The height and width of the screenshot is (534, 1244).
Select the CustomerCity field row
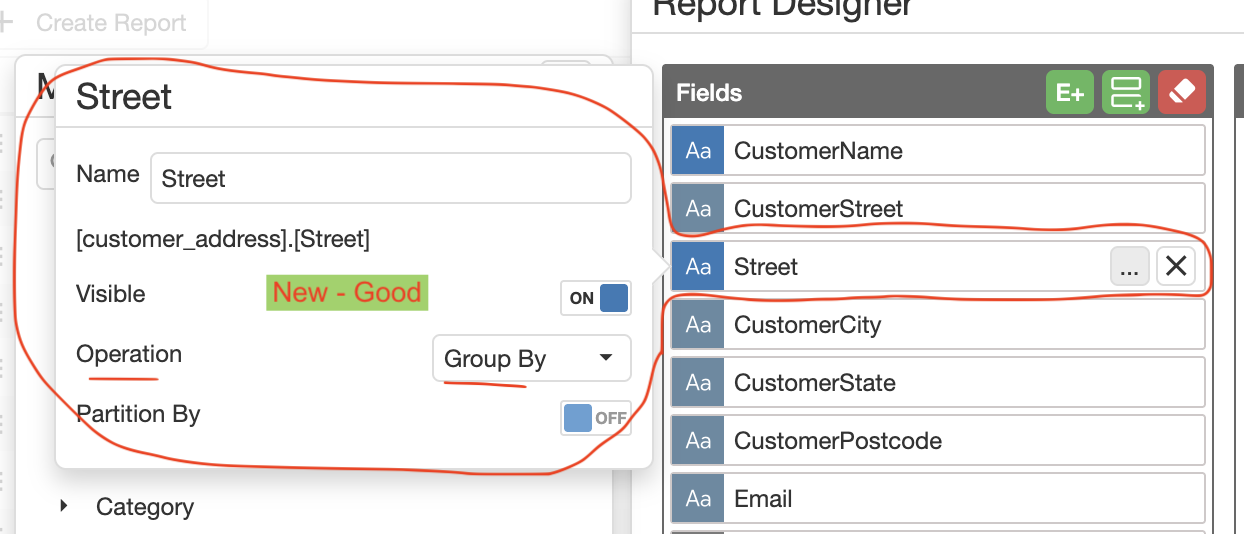tap(938, 325)
